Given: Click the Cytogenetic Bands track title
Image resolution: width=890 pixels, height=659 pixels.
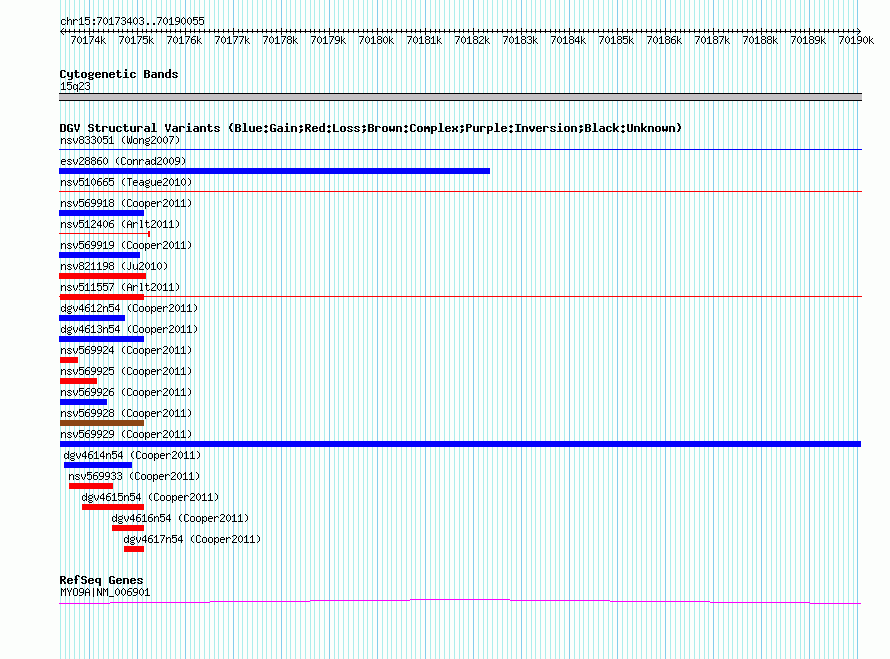Looking at the screenshot, I should click(119, 74).
